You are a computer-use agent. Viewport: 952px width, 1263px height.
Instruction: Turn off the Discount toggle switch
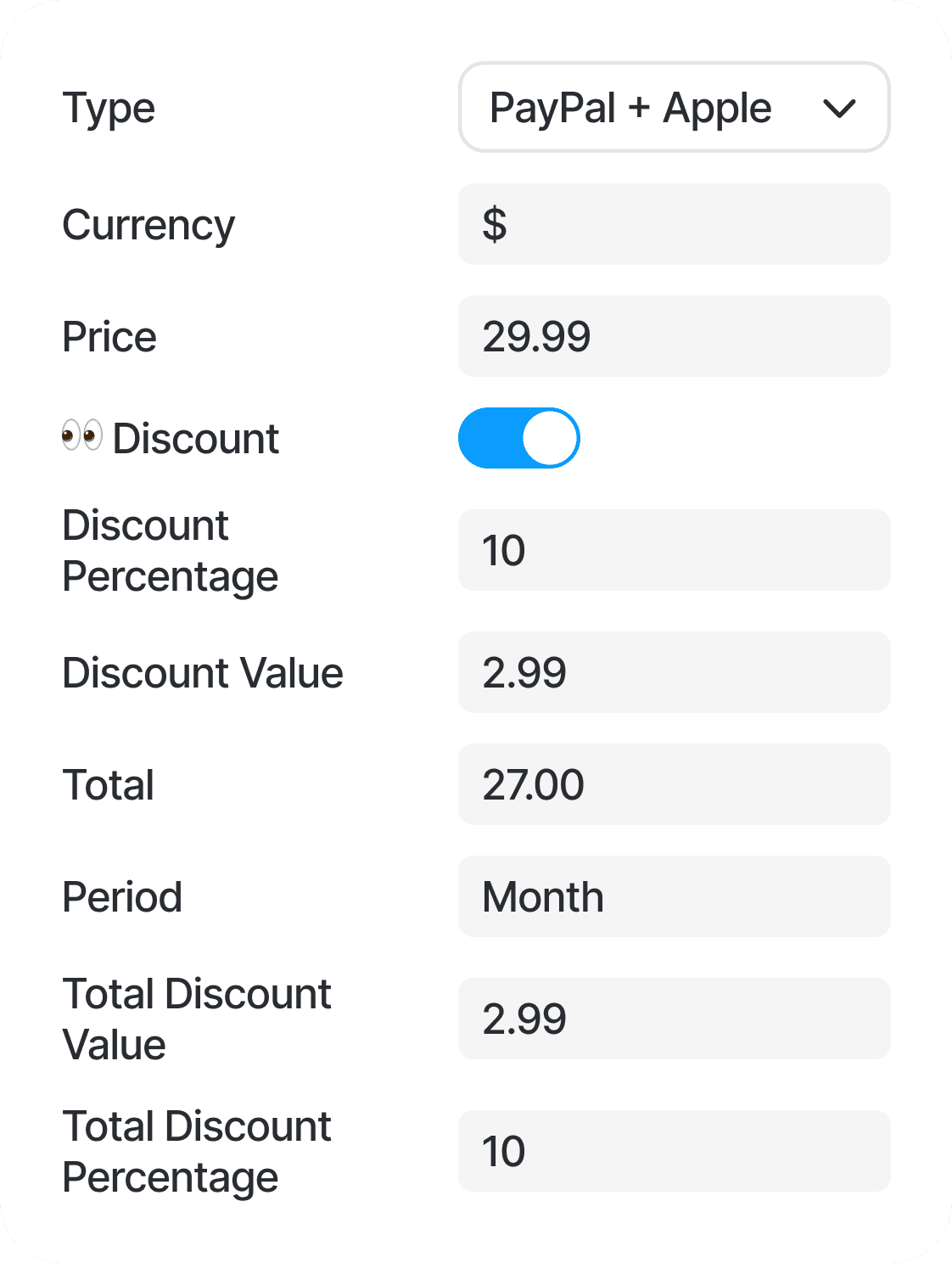(x=519, y=438)
